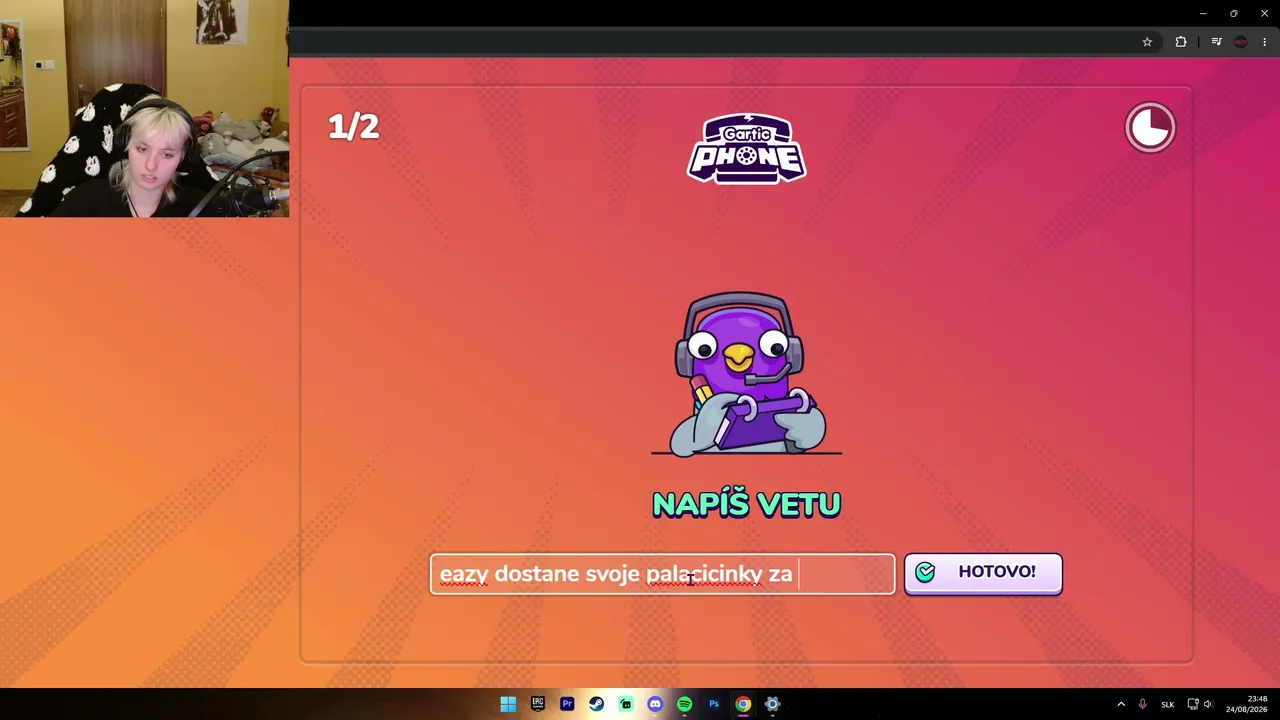Open the volume speaker icon in tray
Image resolution: width=1280 pixels, height=720 pixels.
(x=1208, y=704)
